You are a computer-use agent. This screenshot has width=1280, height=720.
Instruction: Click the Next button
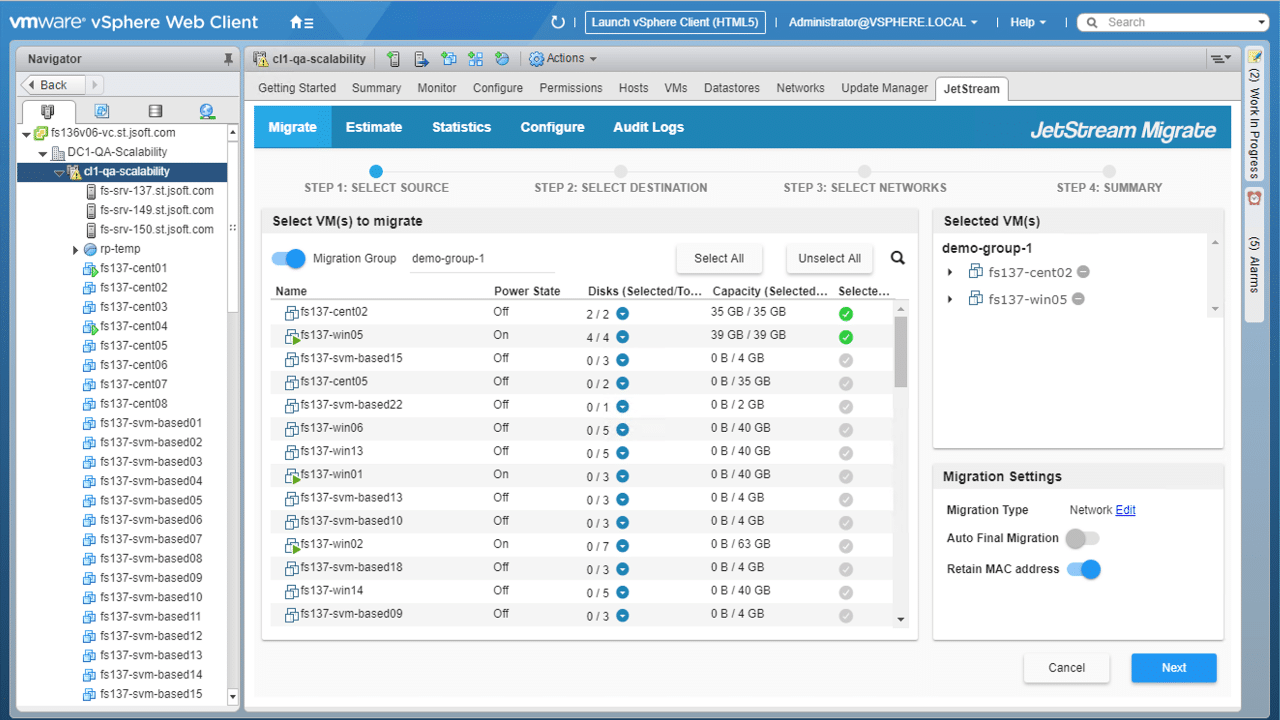pyautogui.click(x=1174, y=668)
